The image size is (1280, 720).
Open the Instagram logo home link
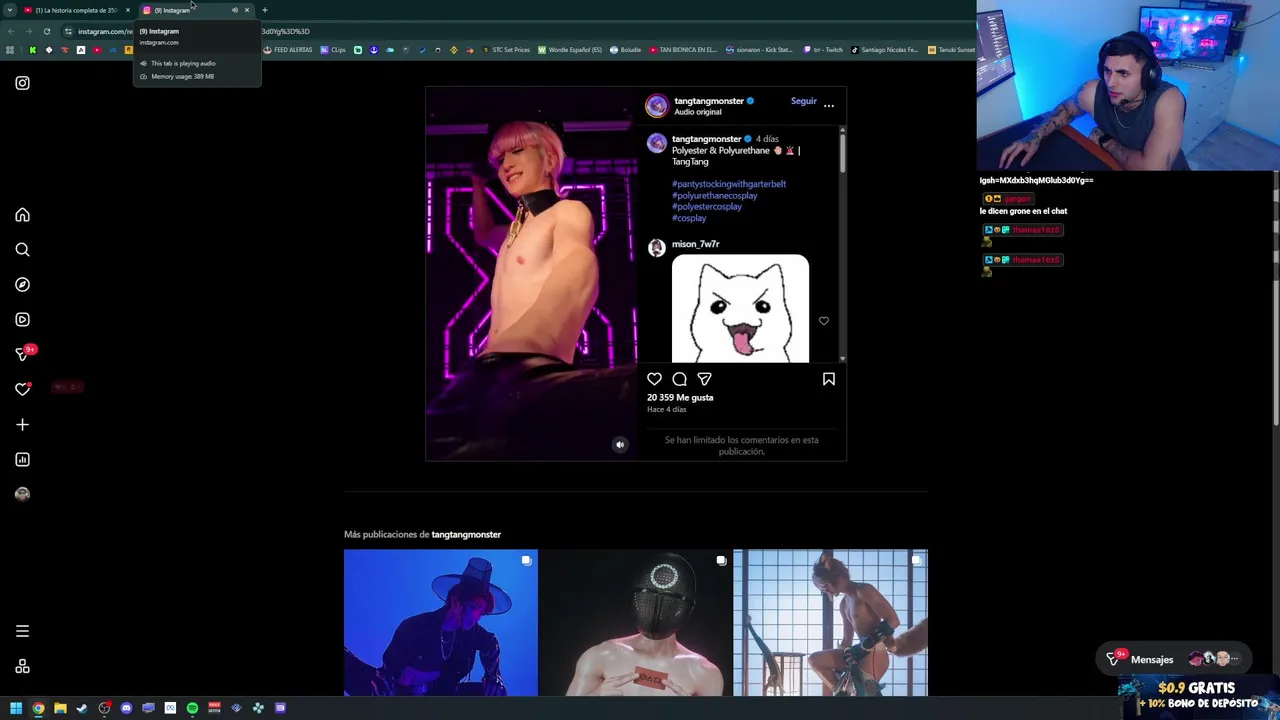click(22, 83)
